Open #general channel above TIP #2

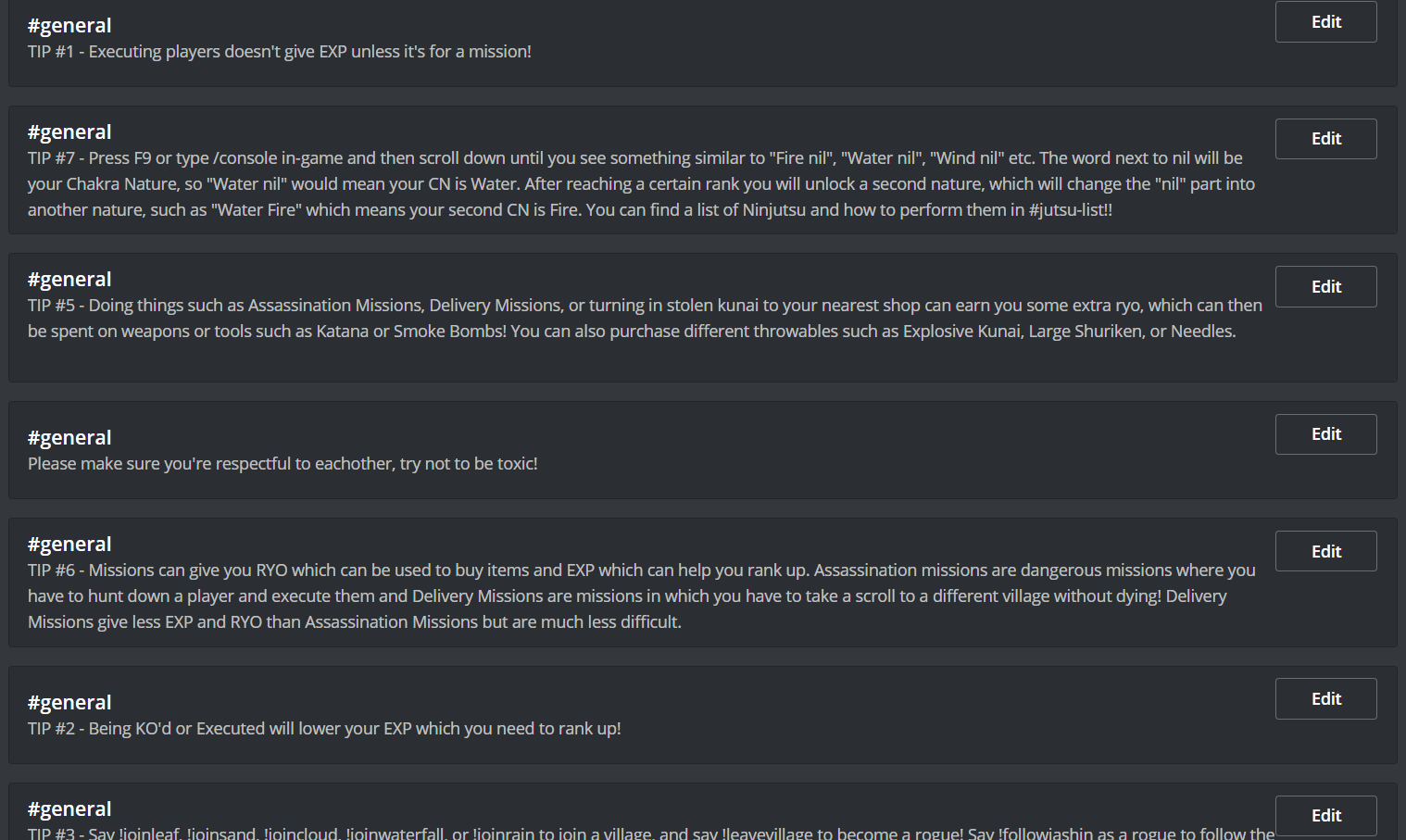click(x=69, y=703)
